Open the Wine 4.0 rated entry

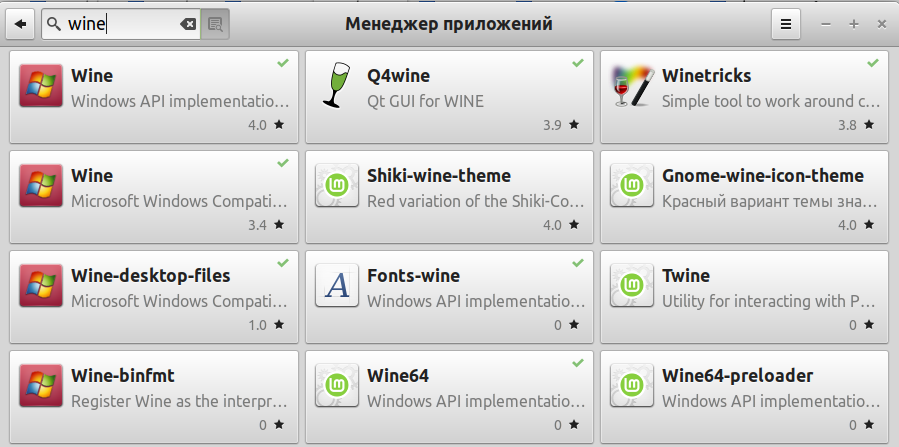(x=154, y=97)
